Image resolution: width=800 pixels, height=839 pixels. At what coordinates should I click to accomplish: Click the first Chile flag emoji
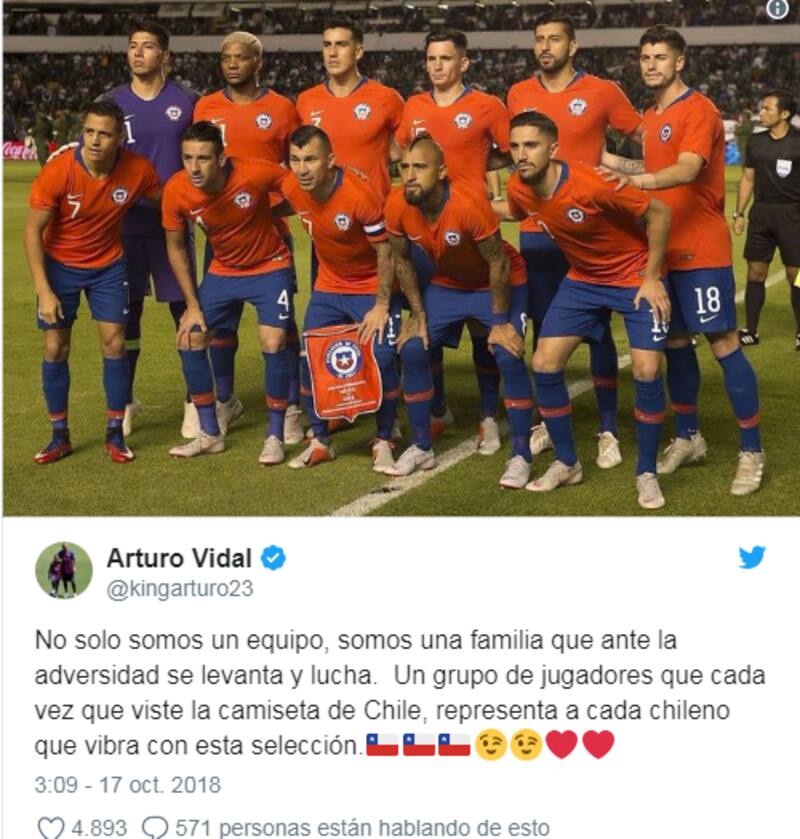(x=382, y=745)
